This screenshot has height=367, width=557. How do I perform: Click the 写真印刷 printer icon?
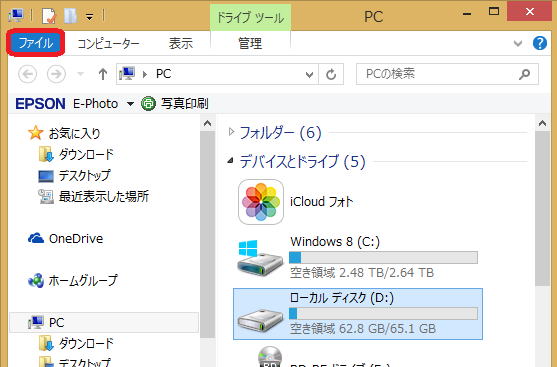pyautogui.click(x=148, y=104)
